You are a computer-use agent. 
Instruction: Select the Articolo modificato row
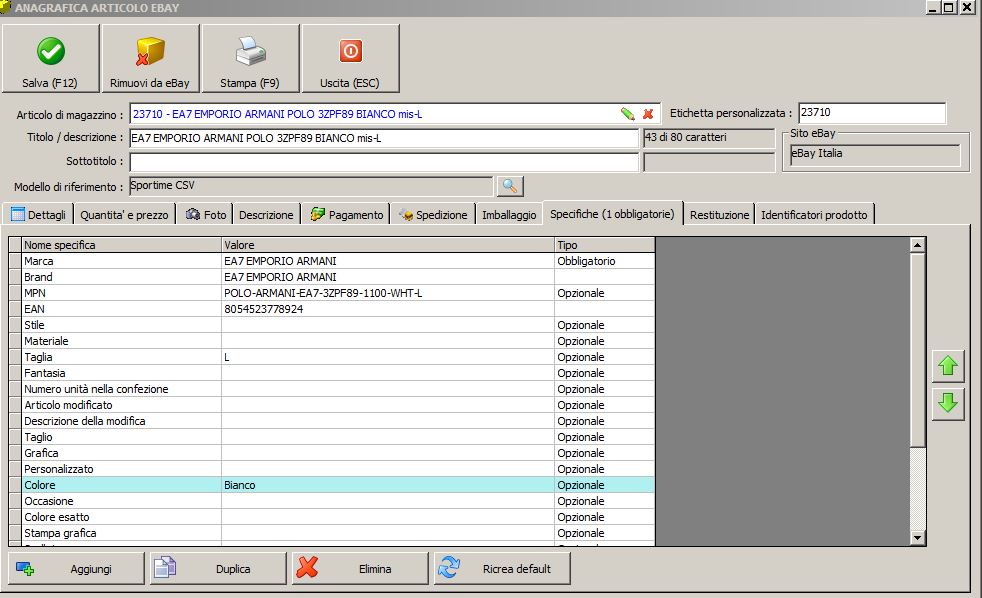[338, 405]
